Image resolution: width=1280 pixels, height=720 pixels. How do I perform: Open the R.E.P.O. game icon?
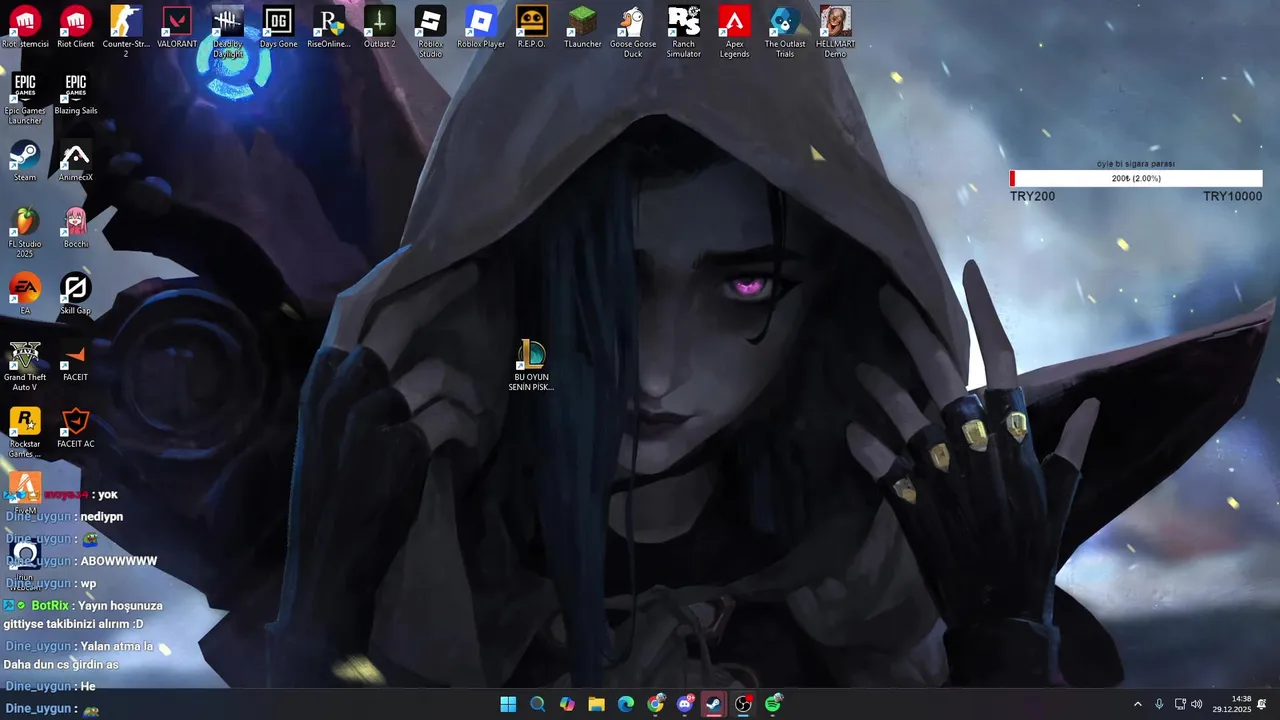click(x=531, y=27)
